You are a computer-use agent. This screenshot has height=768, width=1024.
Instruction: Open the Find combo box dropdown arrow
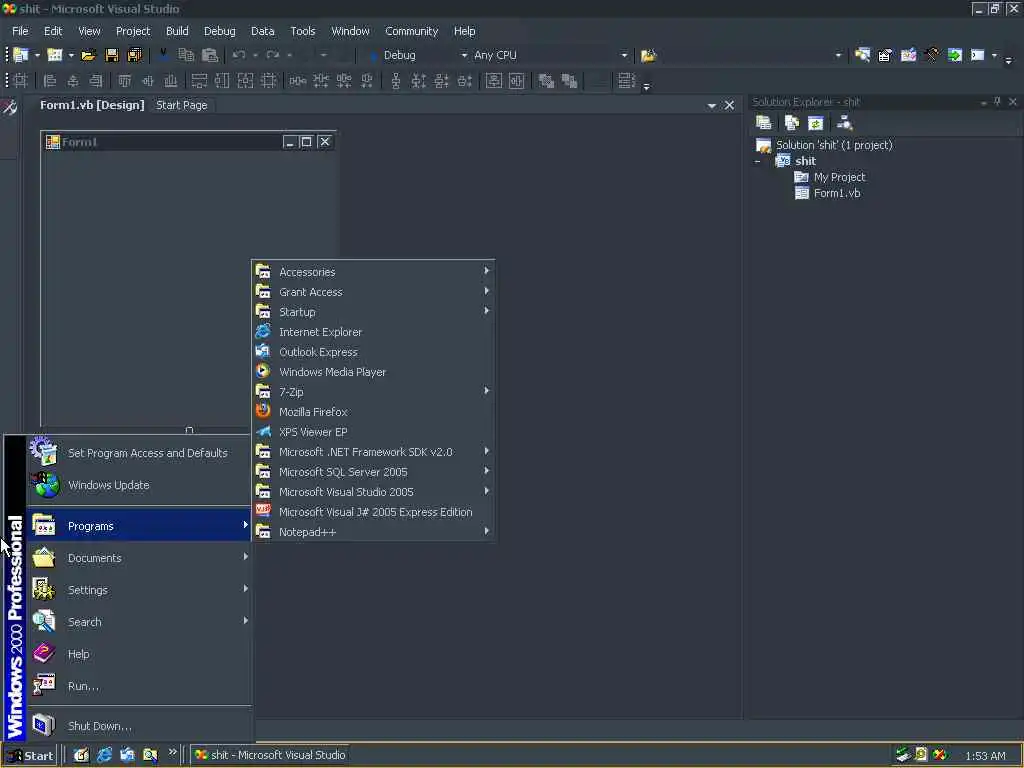pos(839,56)
